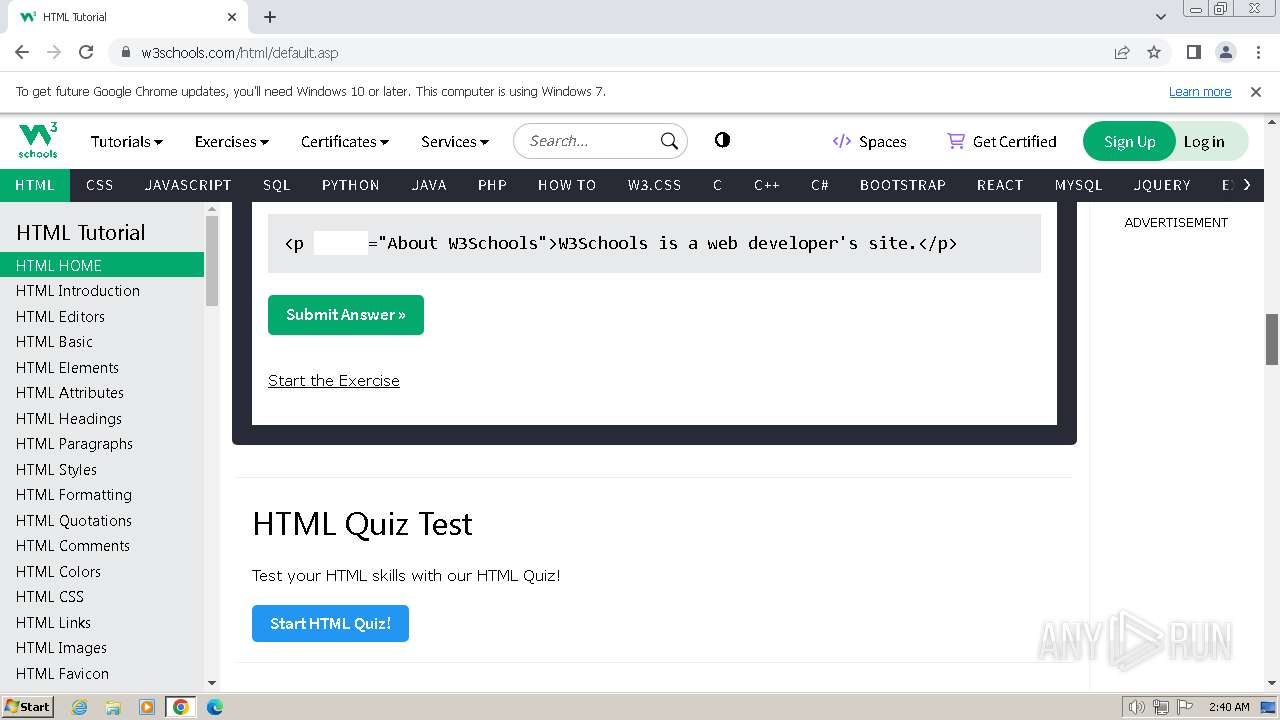1280x720 pixels.
Task: Open the tab search chevron
Action: (1161, 17)
